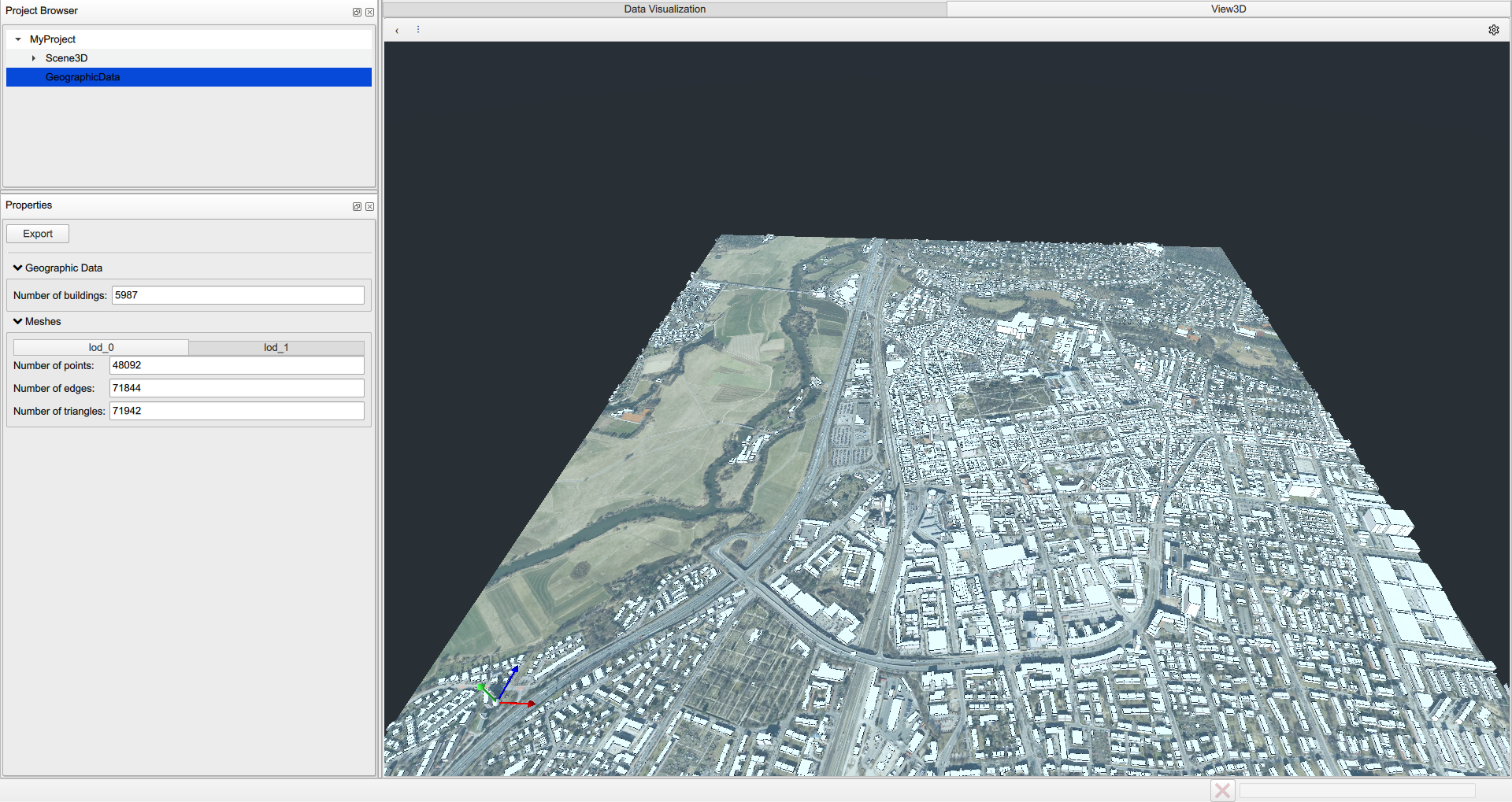Screen dimensions: 1512x802
Task: Collapse the Geographic Data section
Action: [17, 268]
